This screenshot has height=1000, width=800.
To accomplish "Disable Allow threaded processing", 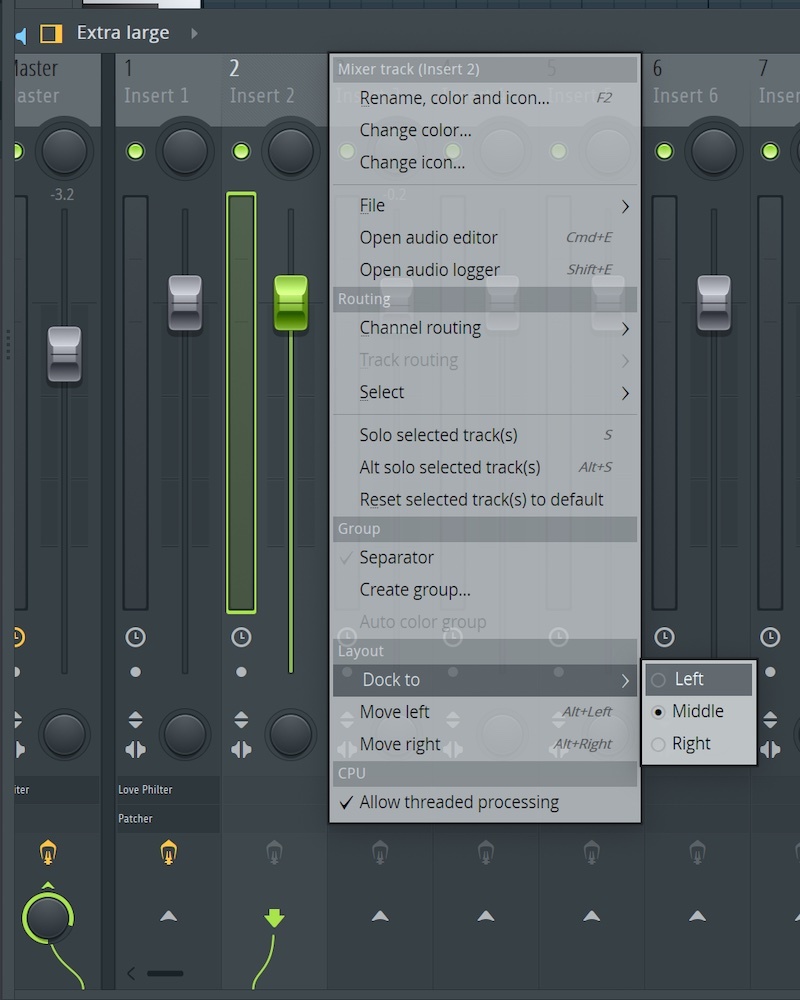I will click(x=458, y=802).
